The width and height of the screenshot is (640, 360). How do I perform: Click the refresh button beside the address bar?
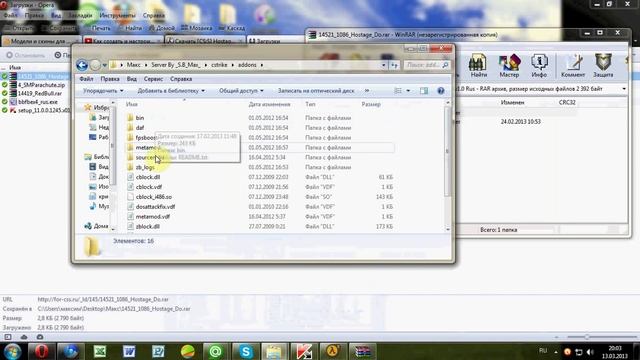tap(394, 65)
